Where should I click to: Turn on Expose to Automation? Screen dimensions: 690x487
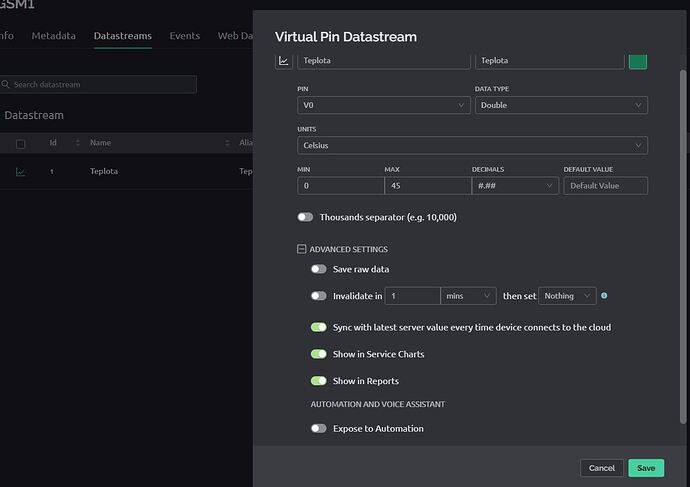tap(319, 428)
